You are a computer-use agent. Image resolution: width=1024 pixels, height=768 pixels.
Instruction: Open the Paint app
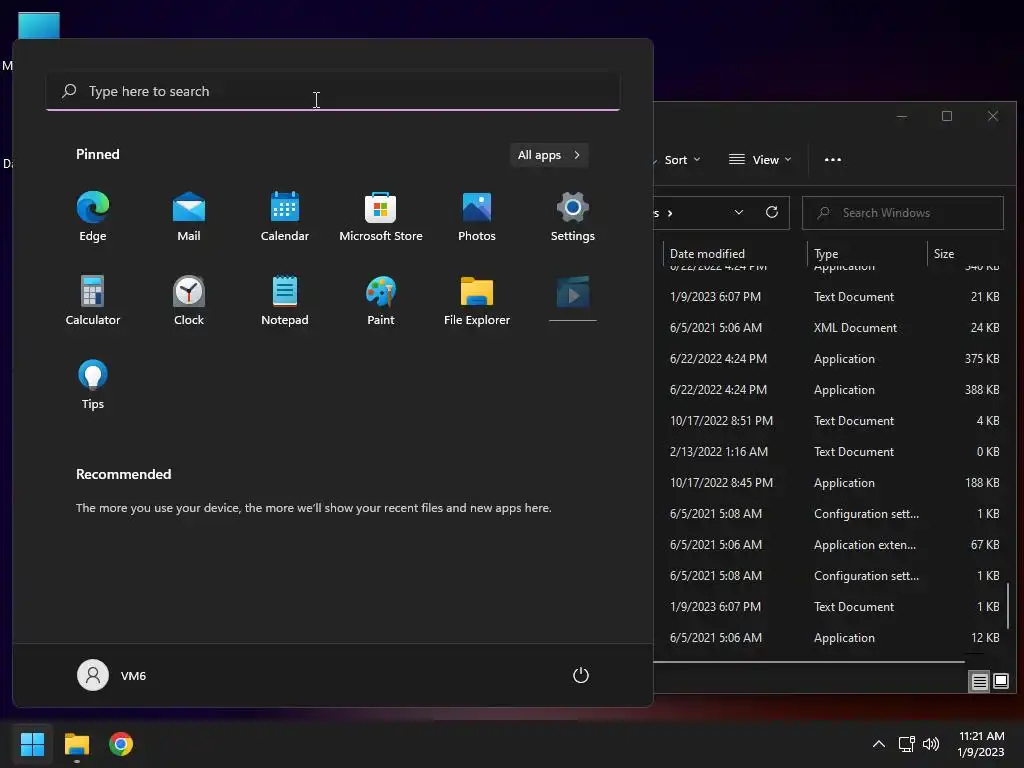[381, 301]
